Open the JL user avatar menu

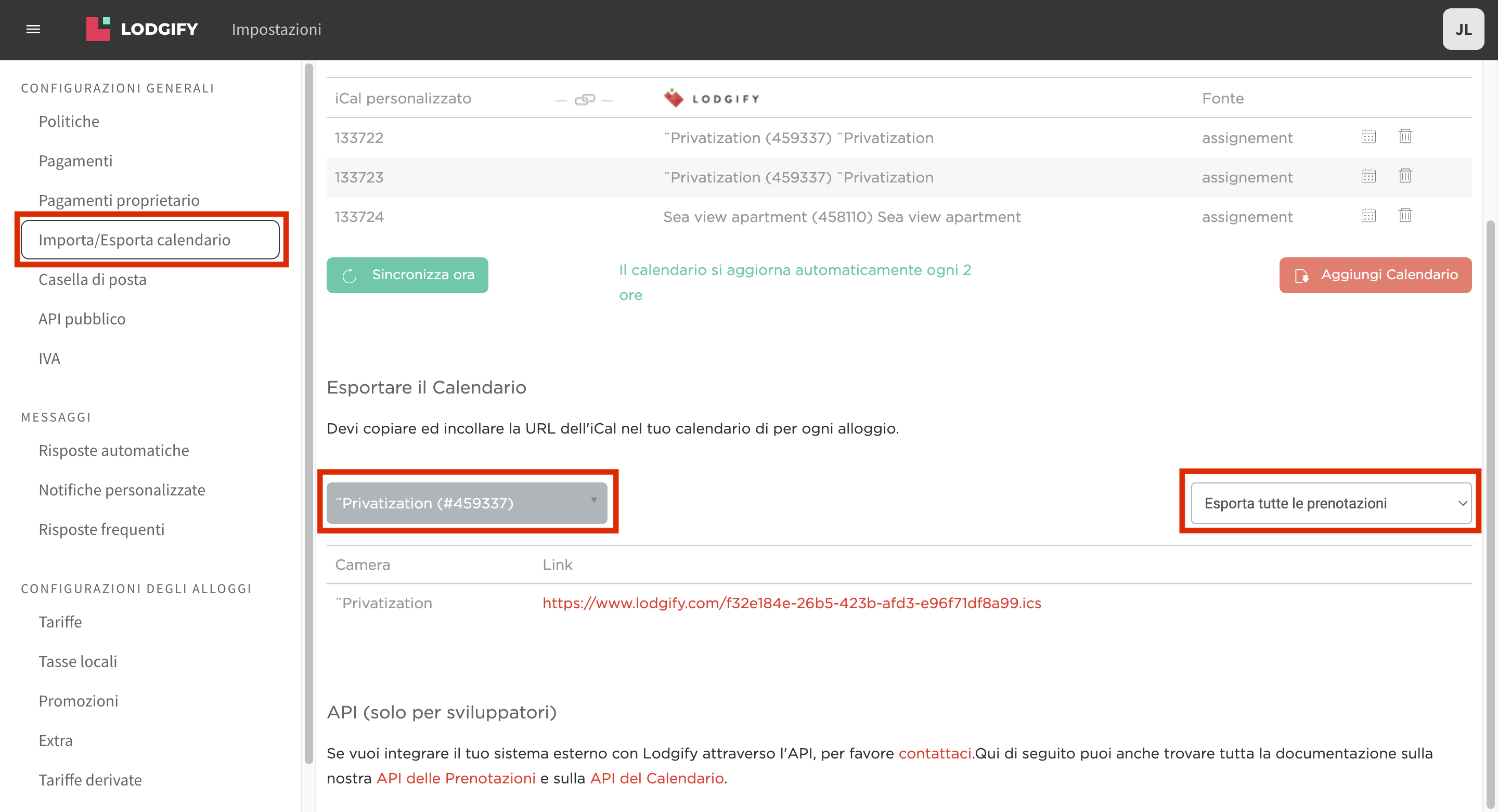(x=1463, y=29)
